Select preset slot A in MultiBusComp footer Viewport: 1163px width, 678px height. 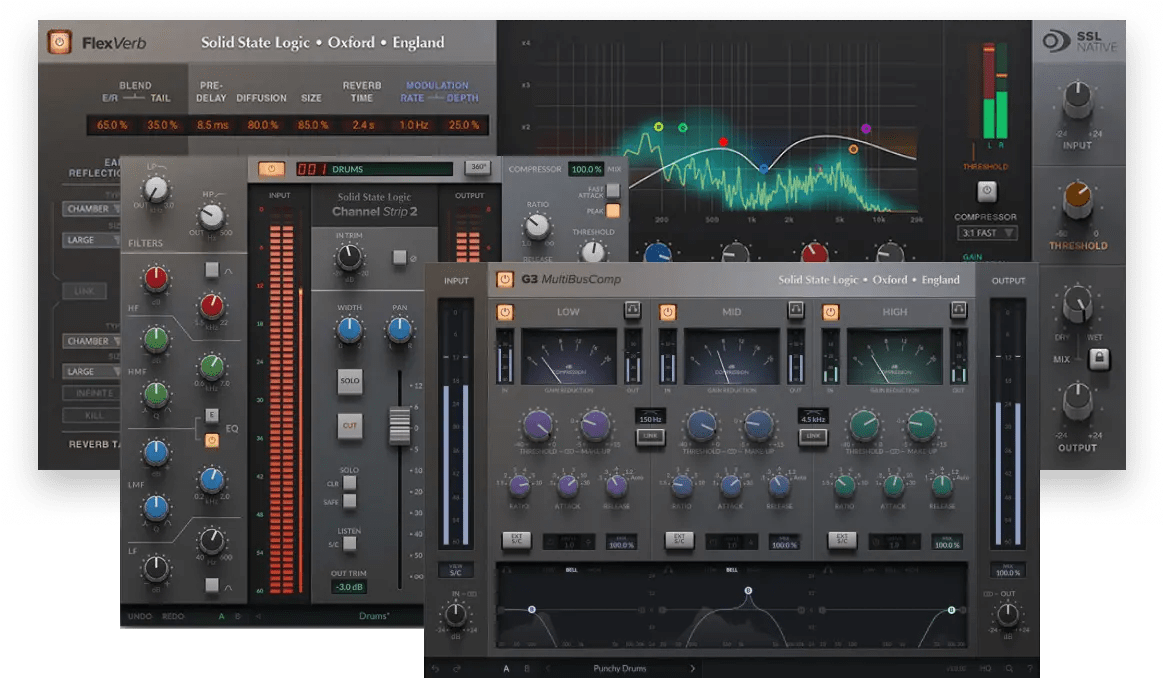(507, 668)
